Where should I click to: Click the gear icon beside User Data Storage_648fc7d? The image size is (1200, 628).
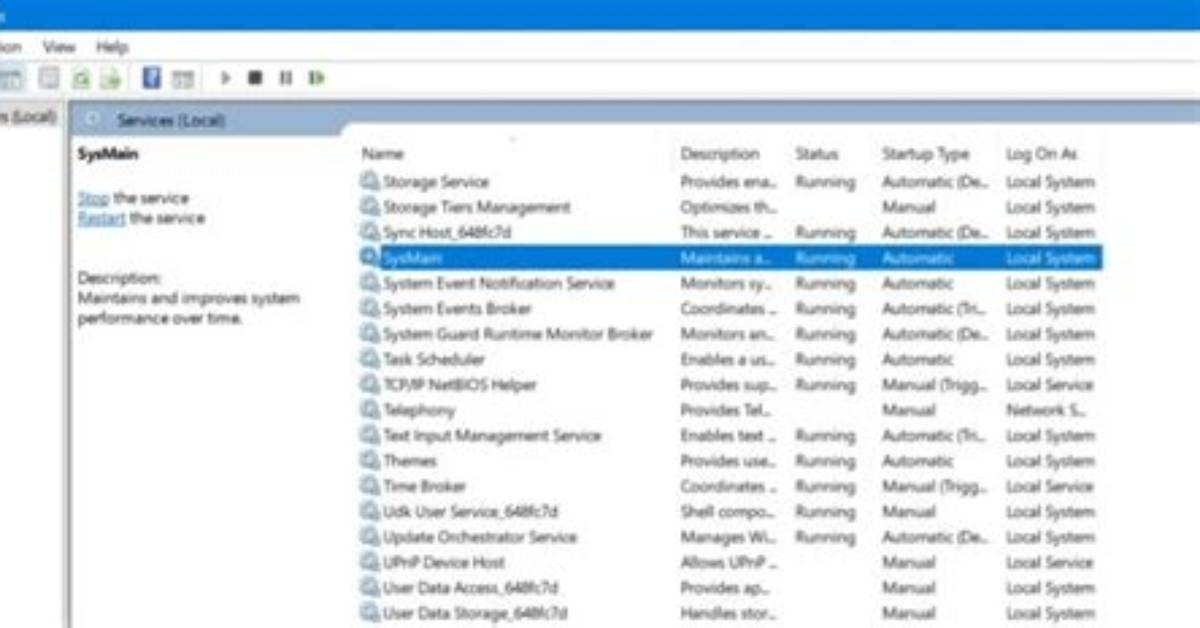point(370,613)
